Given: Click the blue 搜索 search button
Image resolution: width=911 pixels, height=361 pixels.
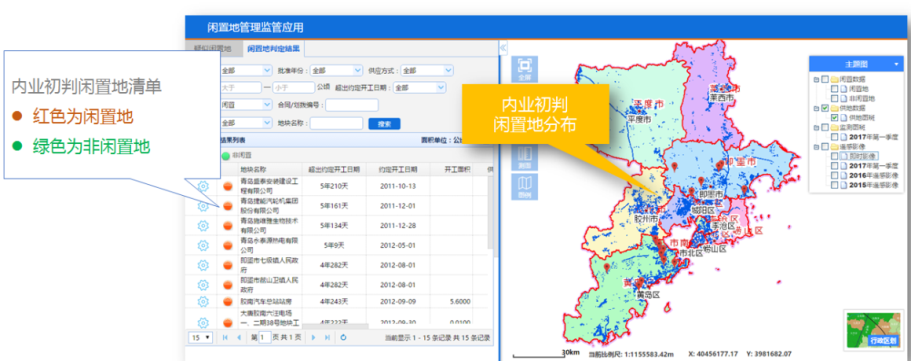Looking at the screenshot, I should pyautogui.click(x=384, y=123).
